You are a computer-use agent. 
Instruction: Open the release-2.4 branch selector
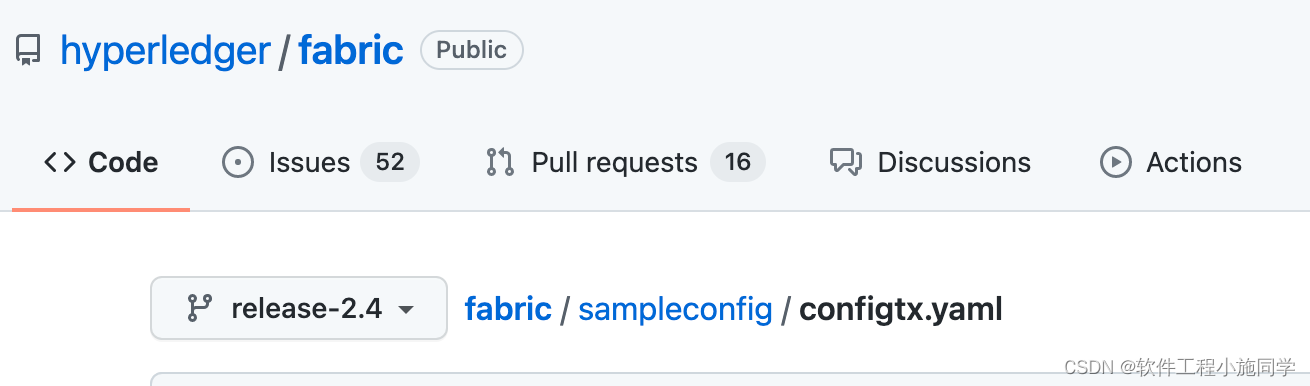(299, 308)
